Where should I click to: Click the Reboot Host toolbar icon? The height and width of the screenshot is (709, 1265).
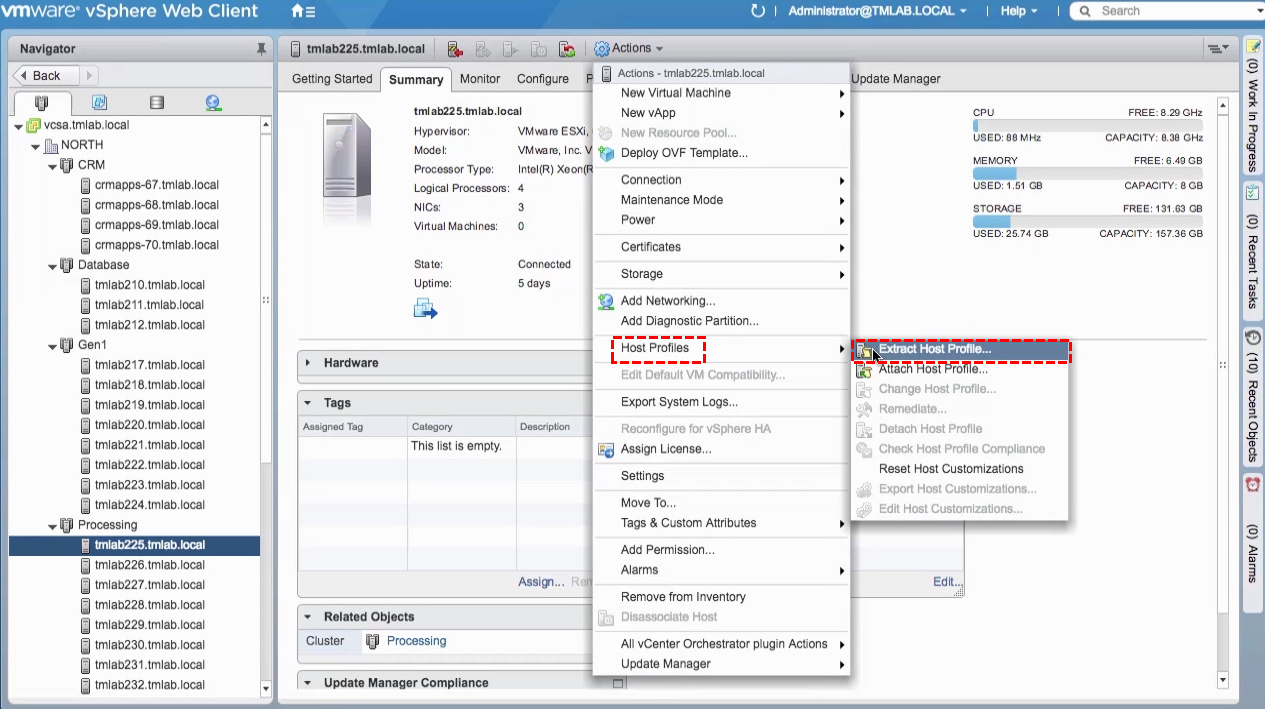[566, 48]
